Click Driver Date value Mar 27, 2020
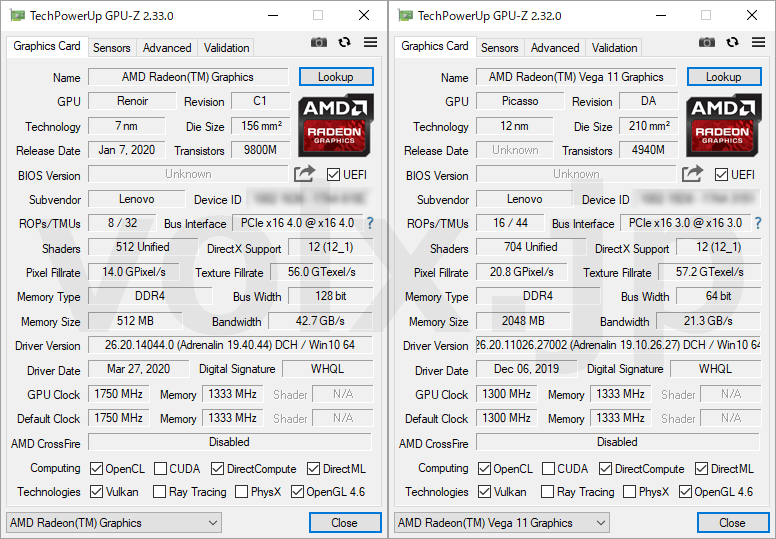This screenshot has width=776, height=539. pos(139,369)
